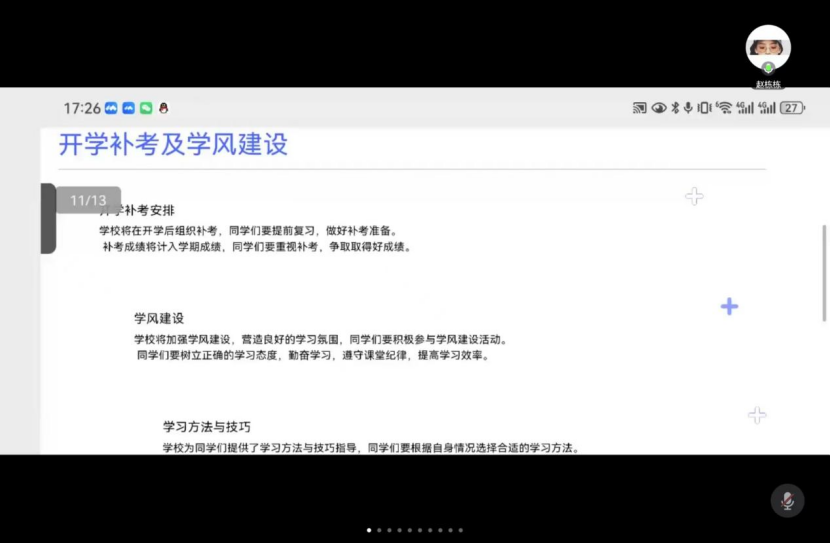
Task: Click the battery level indicator showing 27
Action: click(x=792, y=108)
